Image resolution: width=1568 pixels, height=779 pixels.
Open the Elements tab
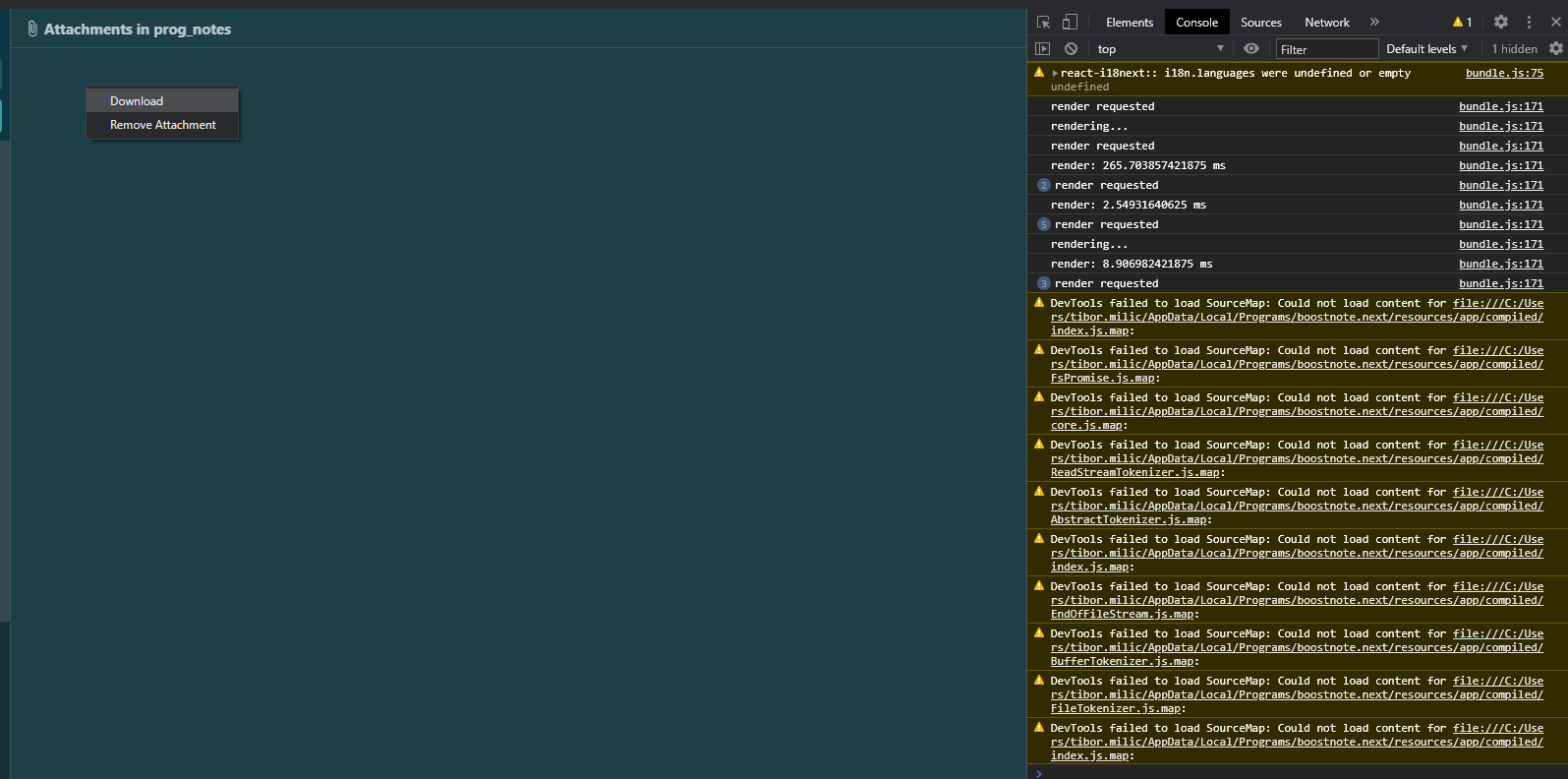tap(1130, 23)
